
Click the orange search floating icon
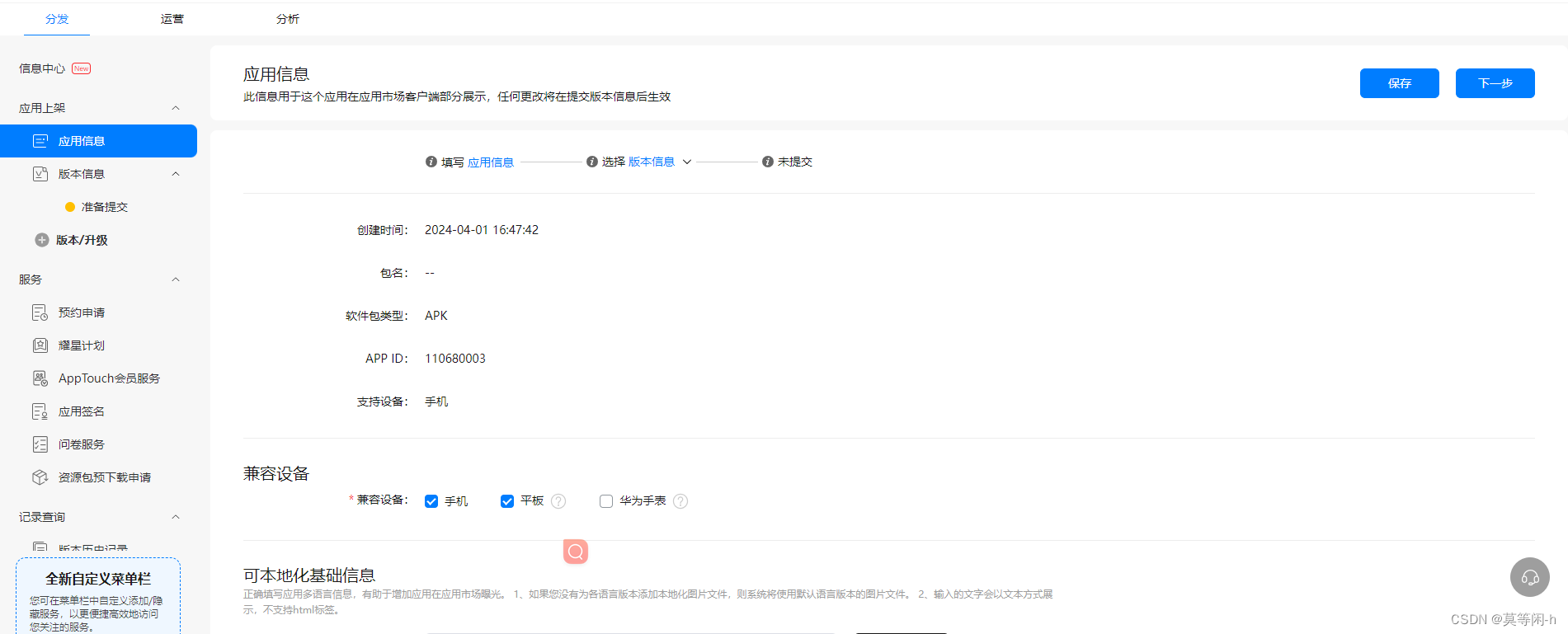pyautogui.click(x=576, y=552)
